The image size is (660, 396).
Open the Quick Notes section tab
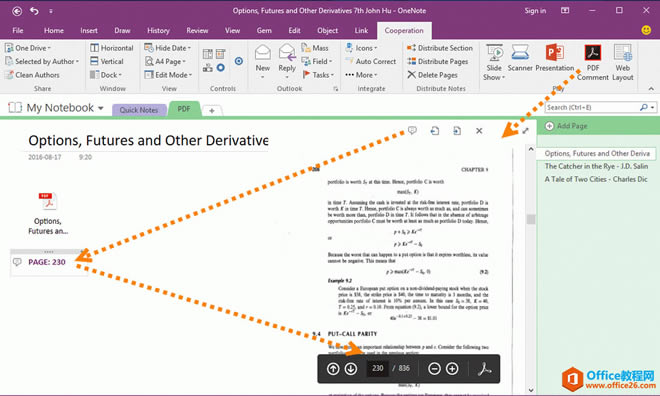click(138, 110)
